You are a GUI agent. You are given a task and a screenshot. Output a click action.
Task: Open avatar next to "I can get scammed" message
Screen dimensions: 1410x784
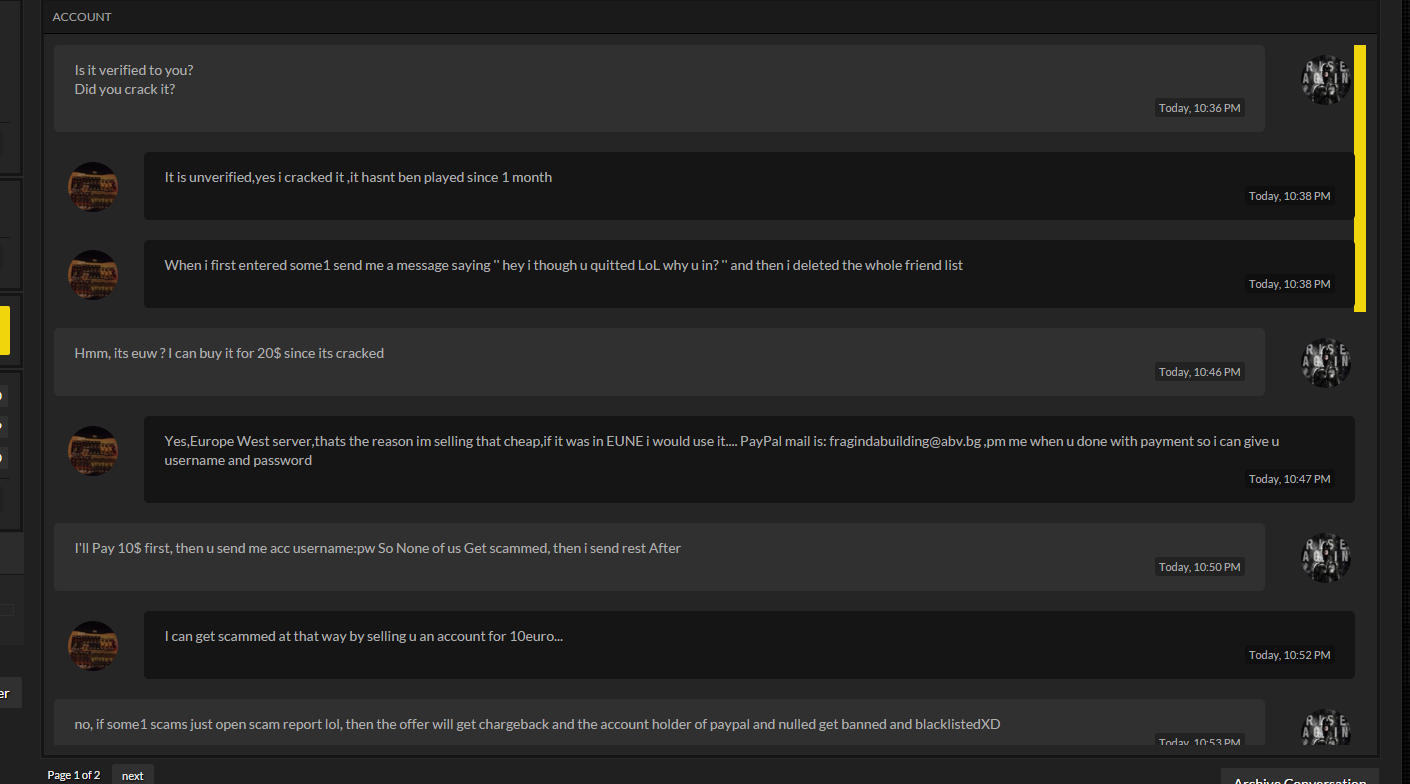[x=92, y=646]
